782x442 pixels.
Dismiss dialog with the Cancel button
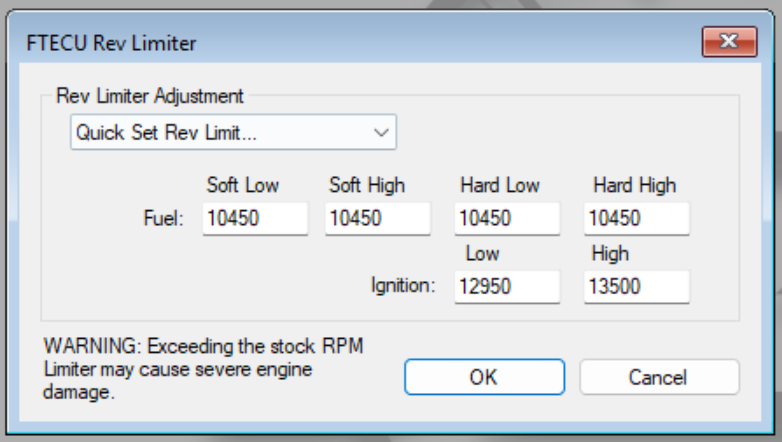[659, 377]
